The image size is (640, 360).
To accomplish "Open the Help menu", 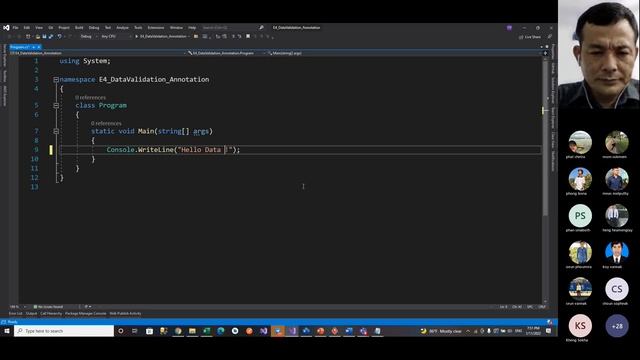I will click(x=192, y=28).
